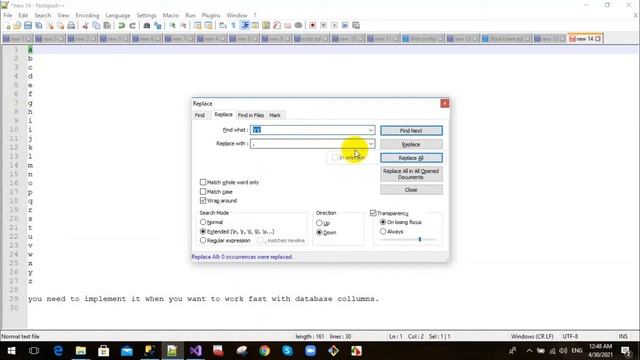The height and width of the screenshot is (360, 640).
Task: Click the Save toolbar icon
Action: click(x=28, y=25)
